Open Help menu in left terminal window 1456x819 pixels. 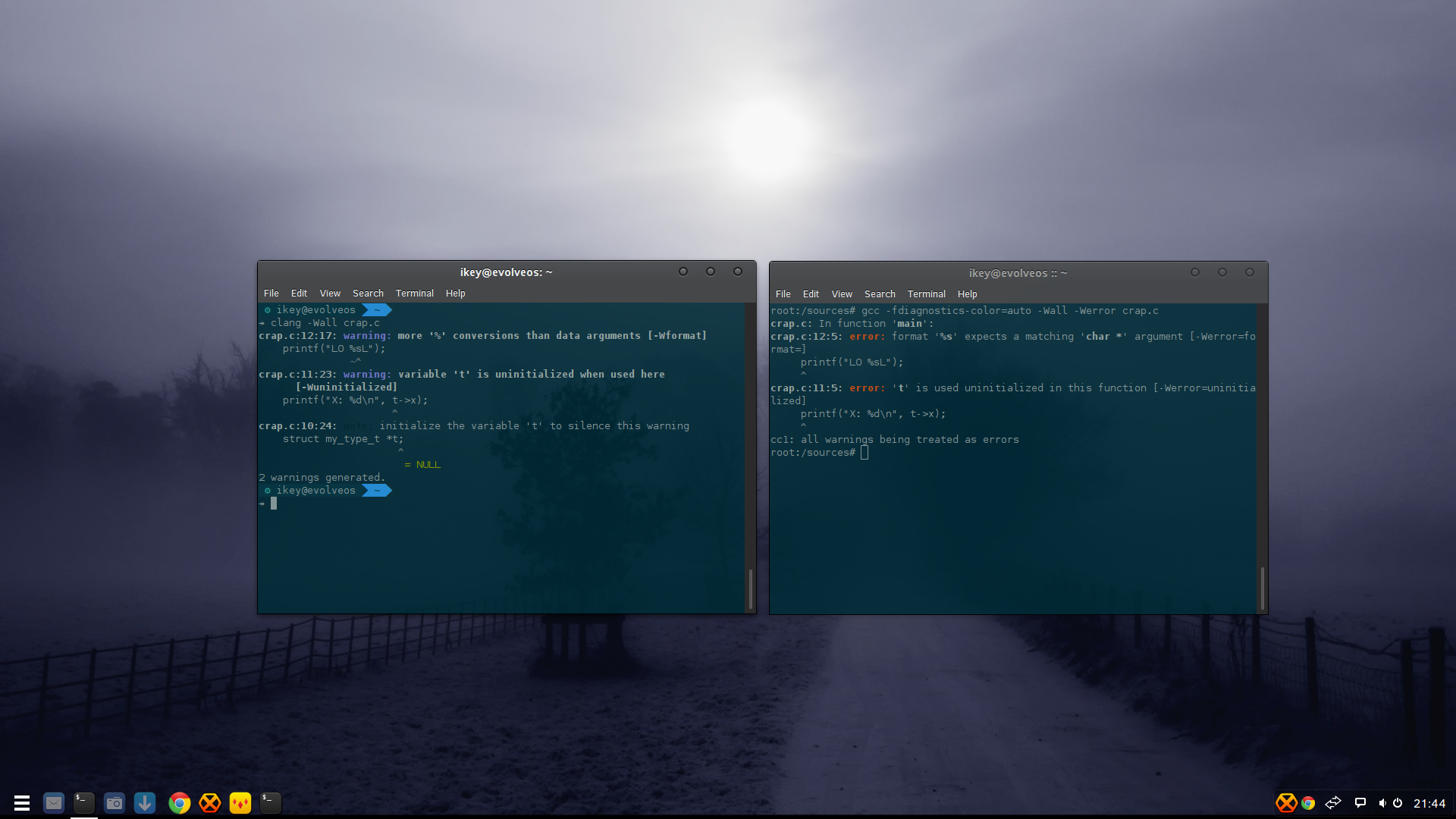456,293
